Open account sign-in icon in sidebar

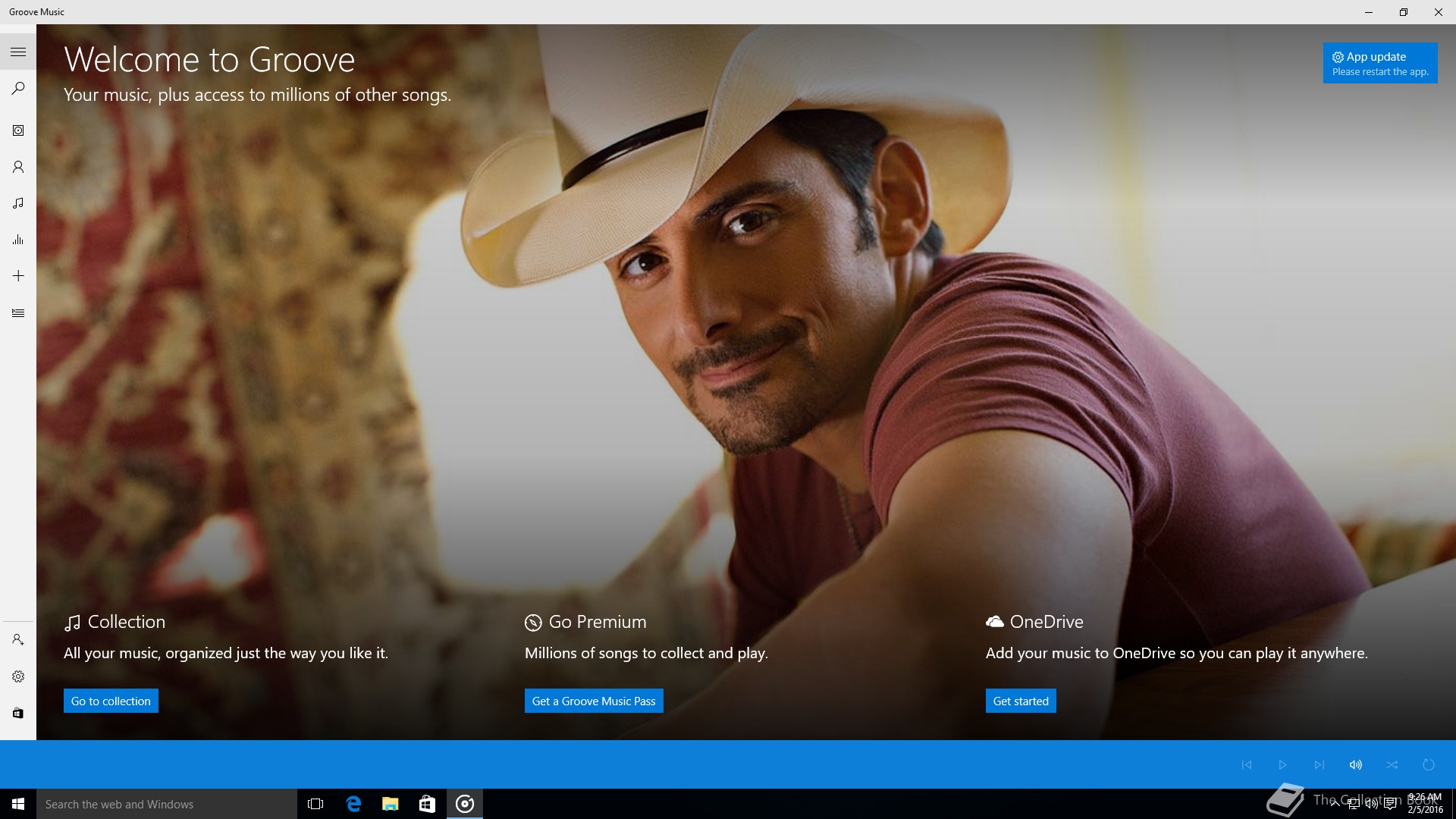tap(18, 640)
